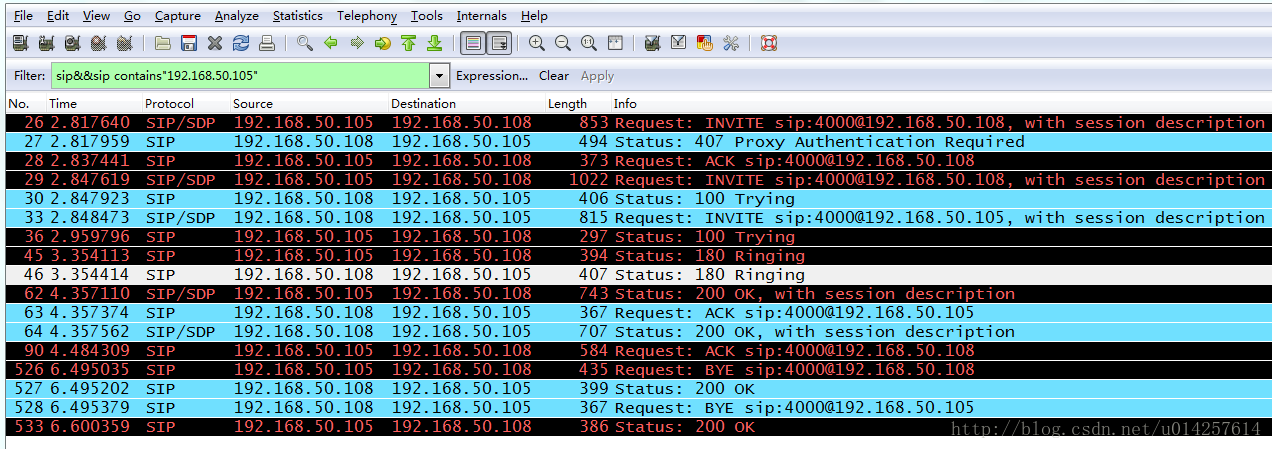Viewport: 1272px width, 449px height.
Task: Open the Telephony menu
Action: point(367,16)
